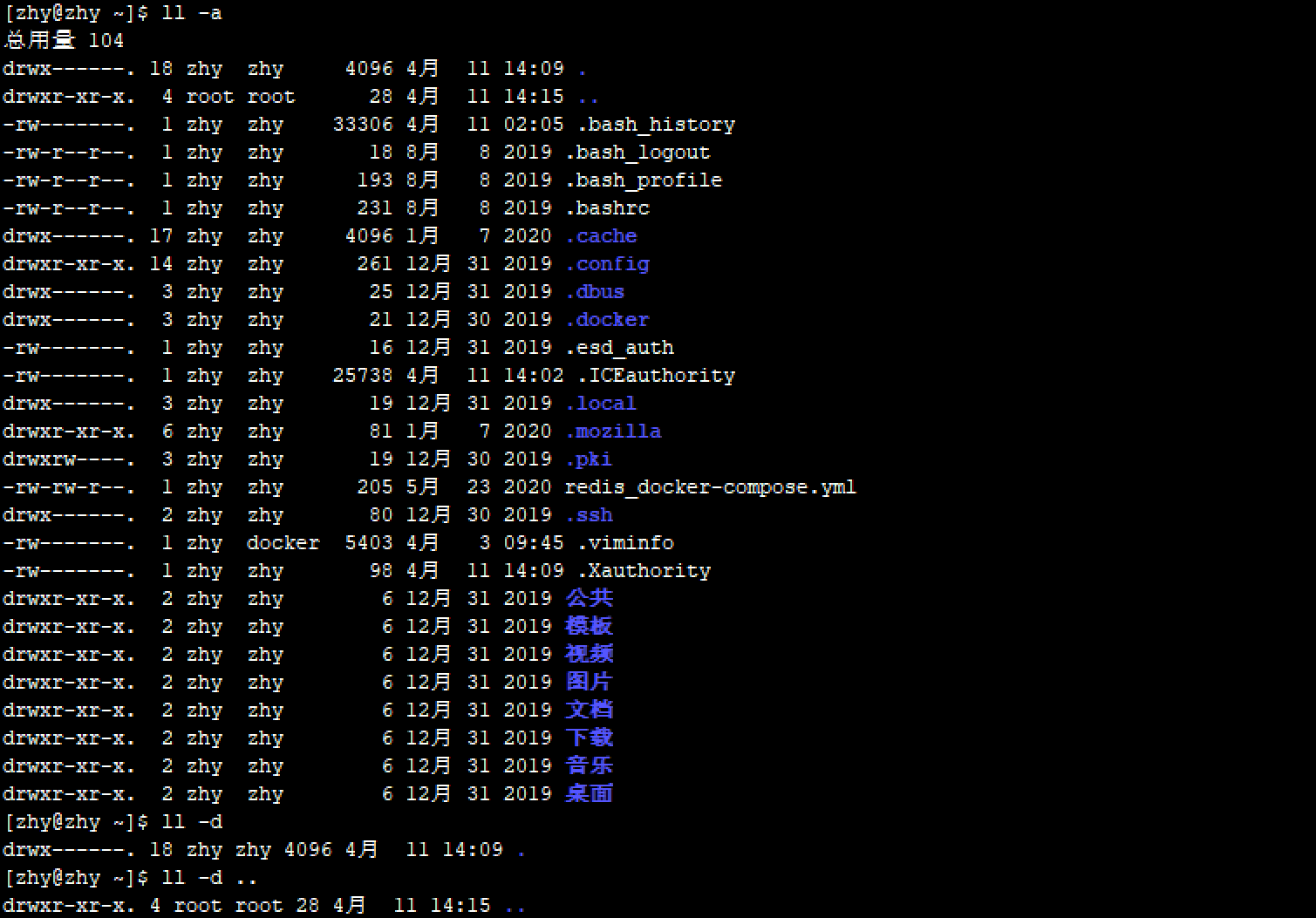1316x918 pixels.
Task: Select the .viminfo file name
Action: pyautogui.click(x=626, y=543)
